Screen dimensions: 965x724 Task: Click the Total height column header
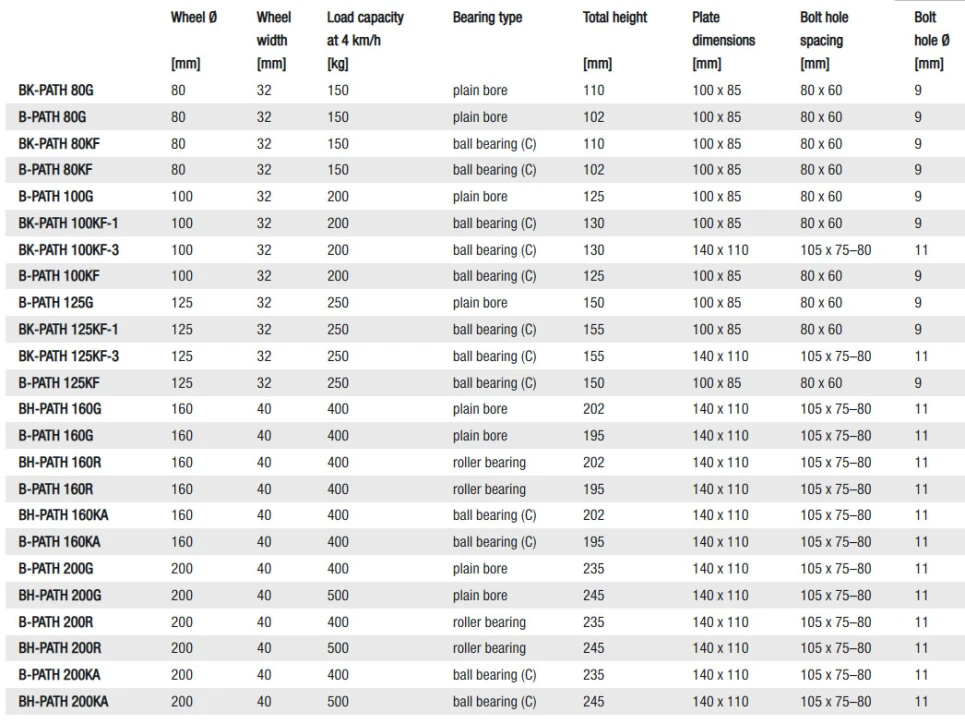[x=615, y=18]
